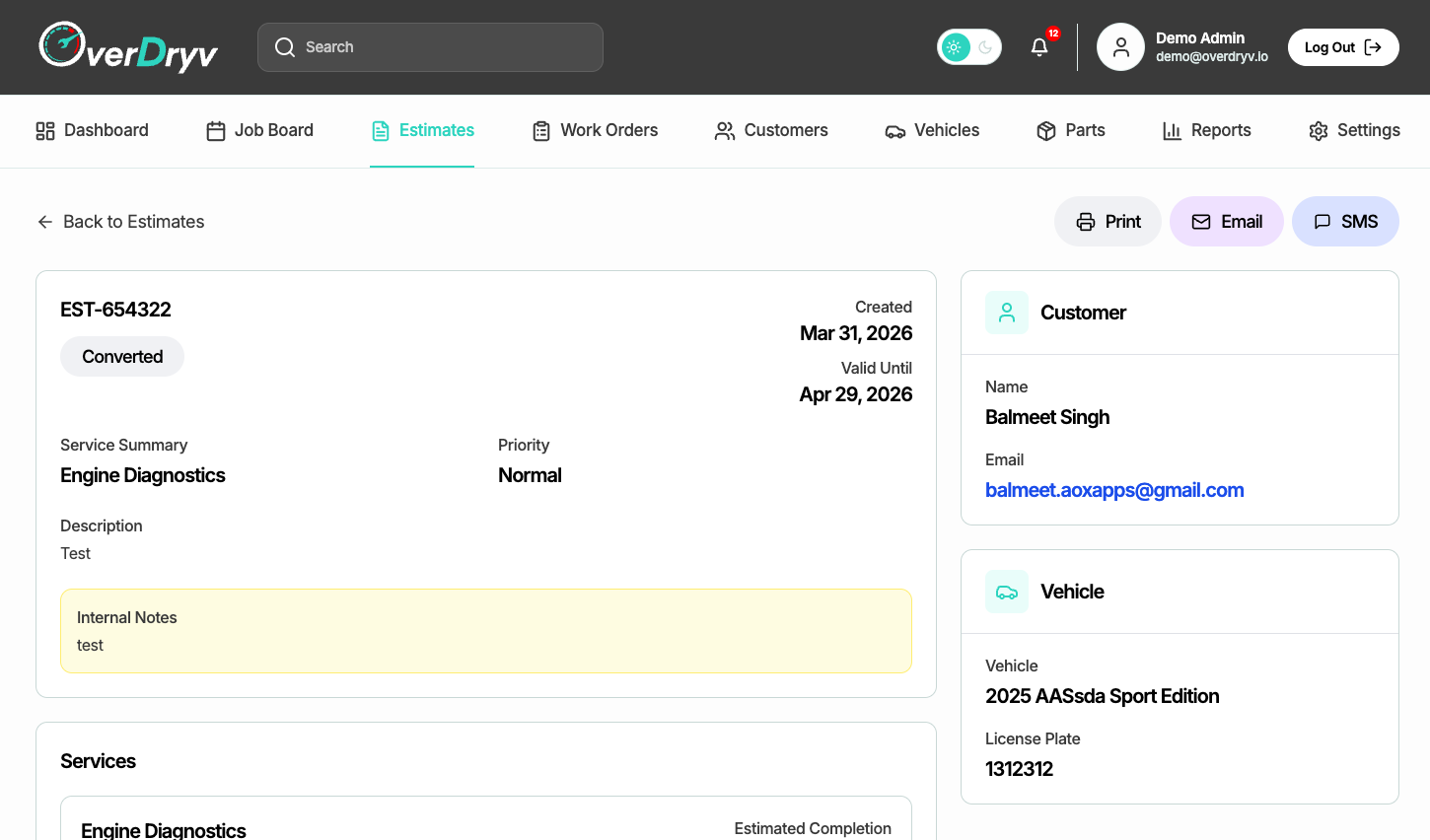Click the Vehicles car icon in navigation
This screenshot has width=1430, height=840.
[895, 131]
